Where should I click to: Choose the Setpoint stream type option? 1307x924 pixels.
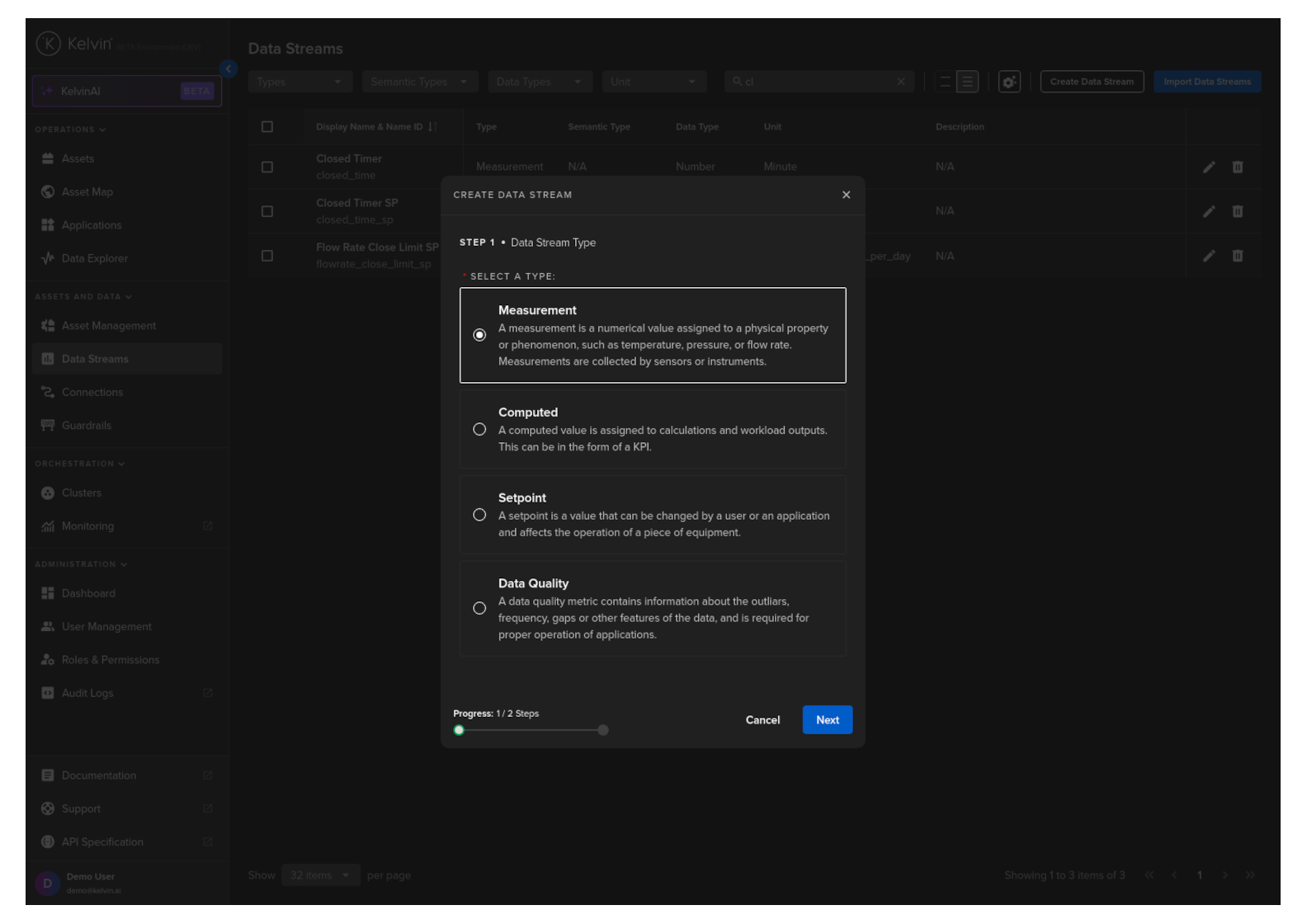coord(479,515)
